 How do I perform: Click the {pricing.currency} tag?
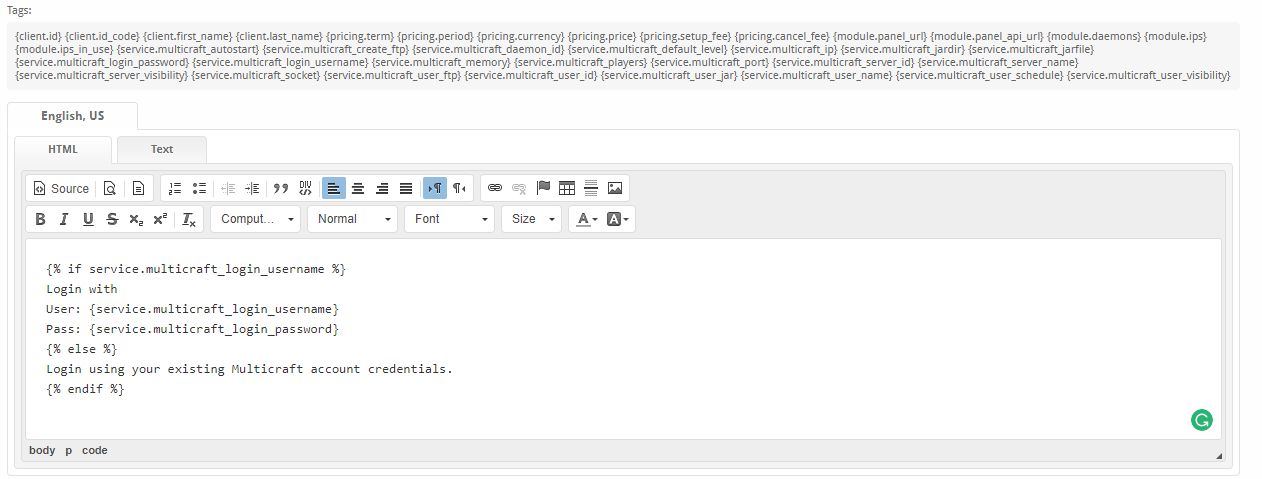521,36
